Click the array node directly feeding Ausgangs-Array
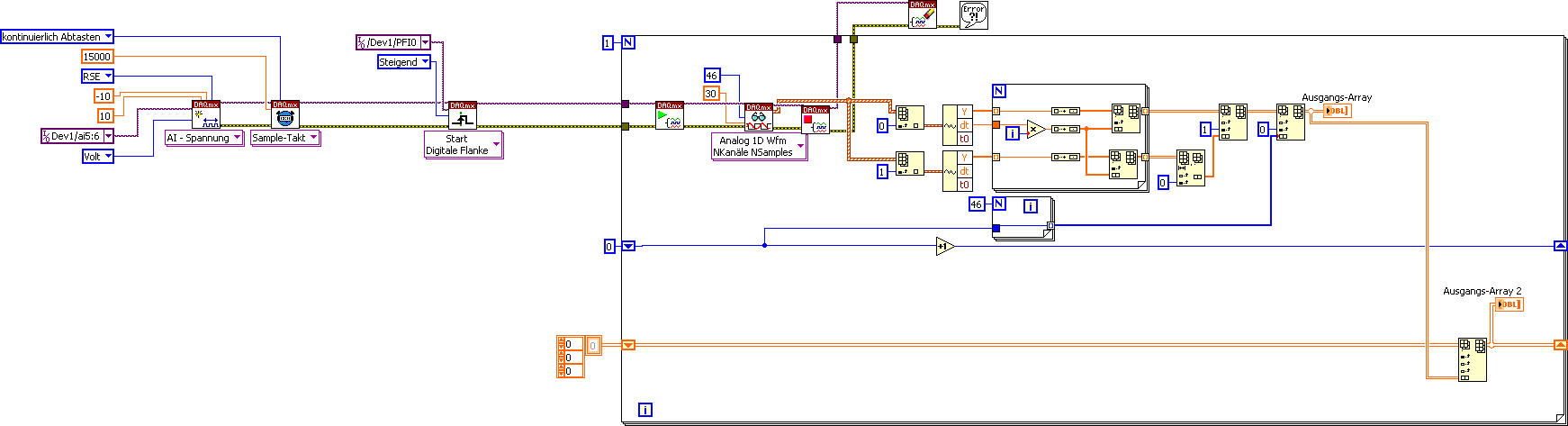 tap(1291, 122)
